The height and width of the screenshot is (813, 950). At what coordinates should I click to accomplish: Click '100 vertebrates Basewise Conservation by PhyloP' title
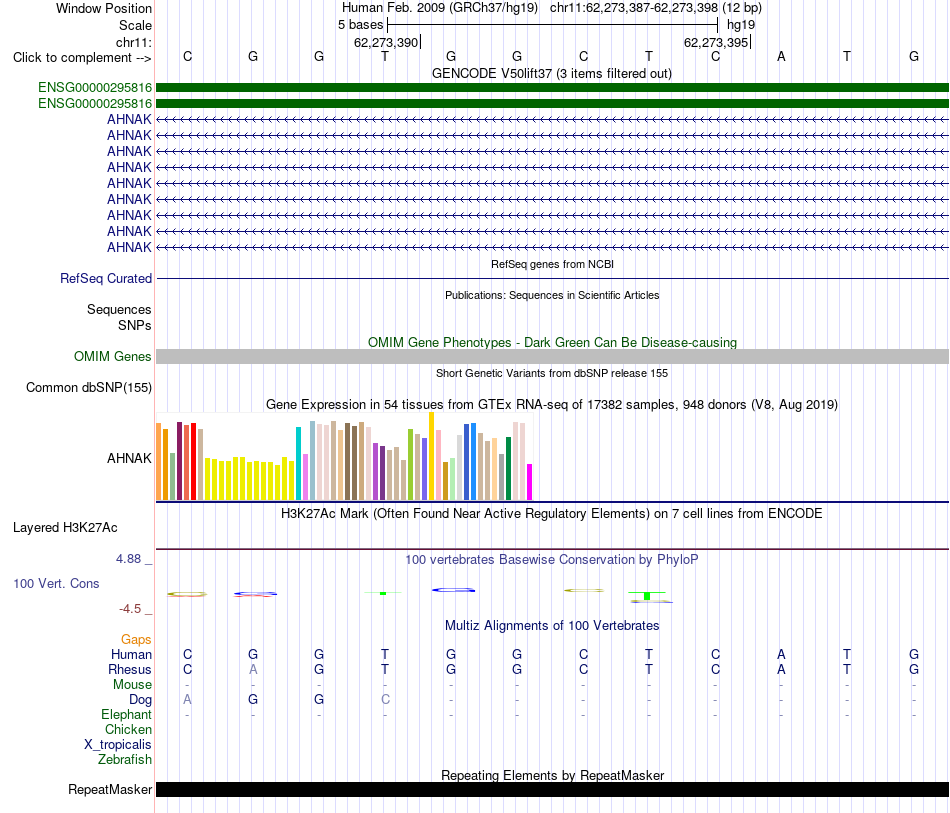tap(552, 560)
